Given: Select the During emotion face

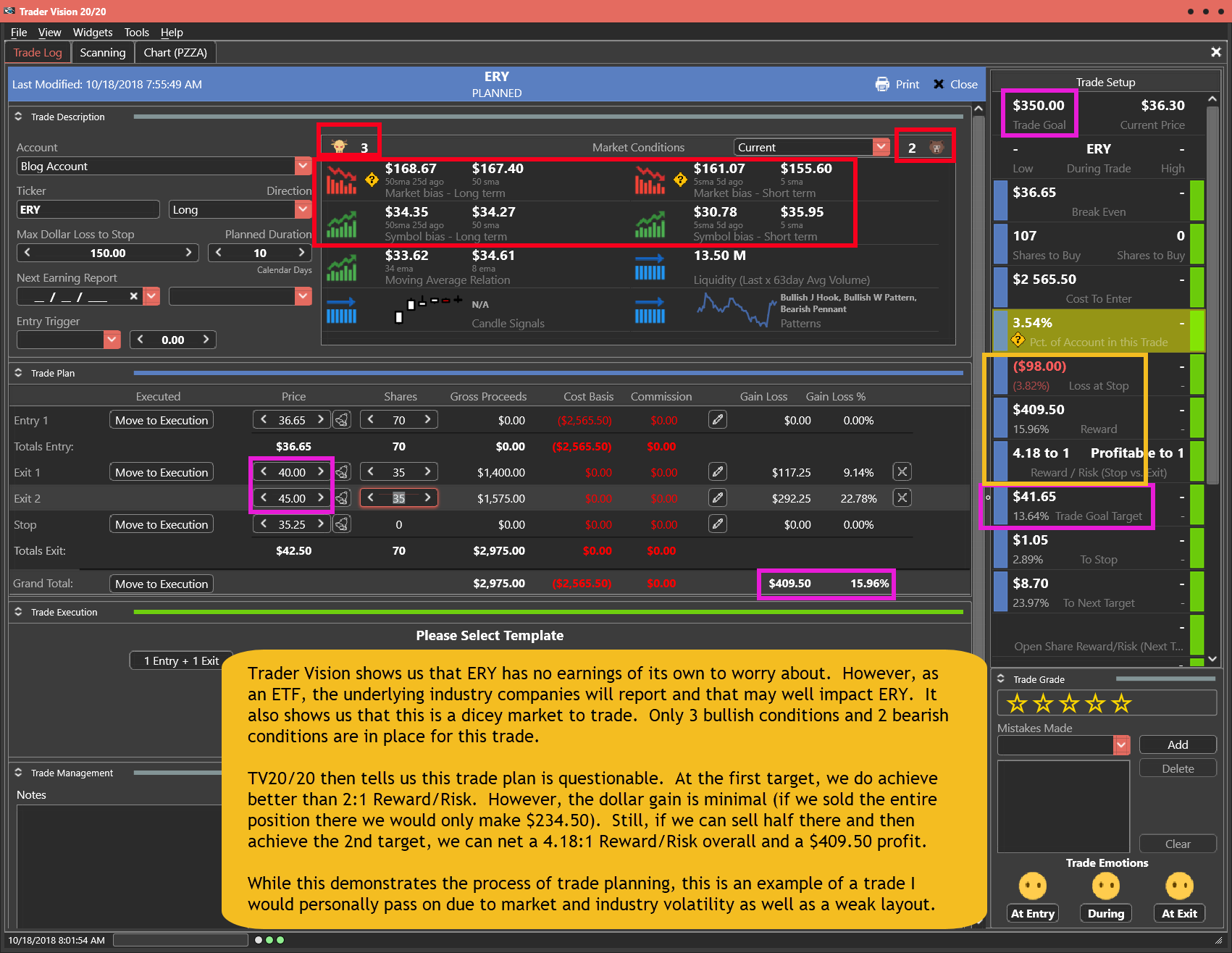Looking at the screenshot, I should tap(1106, 886).
